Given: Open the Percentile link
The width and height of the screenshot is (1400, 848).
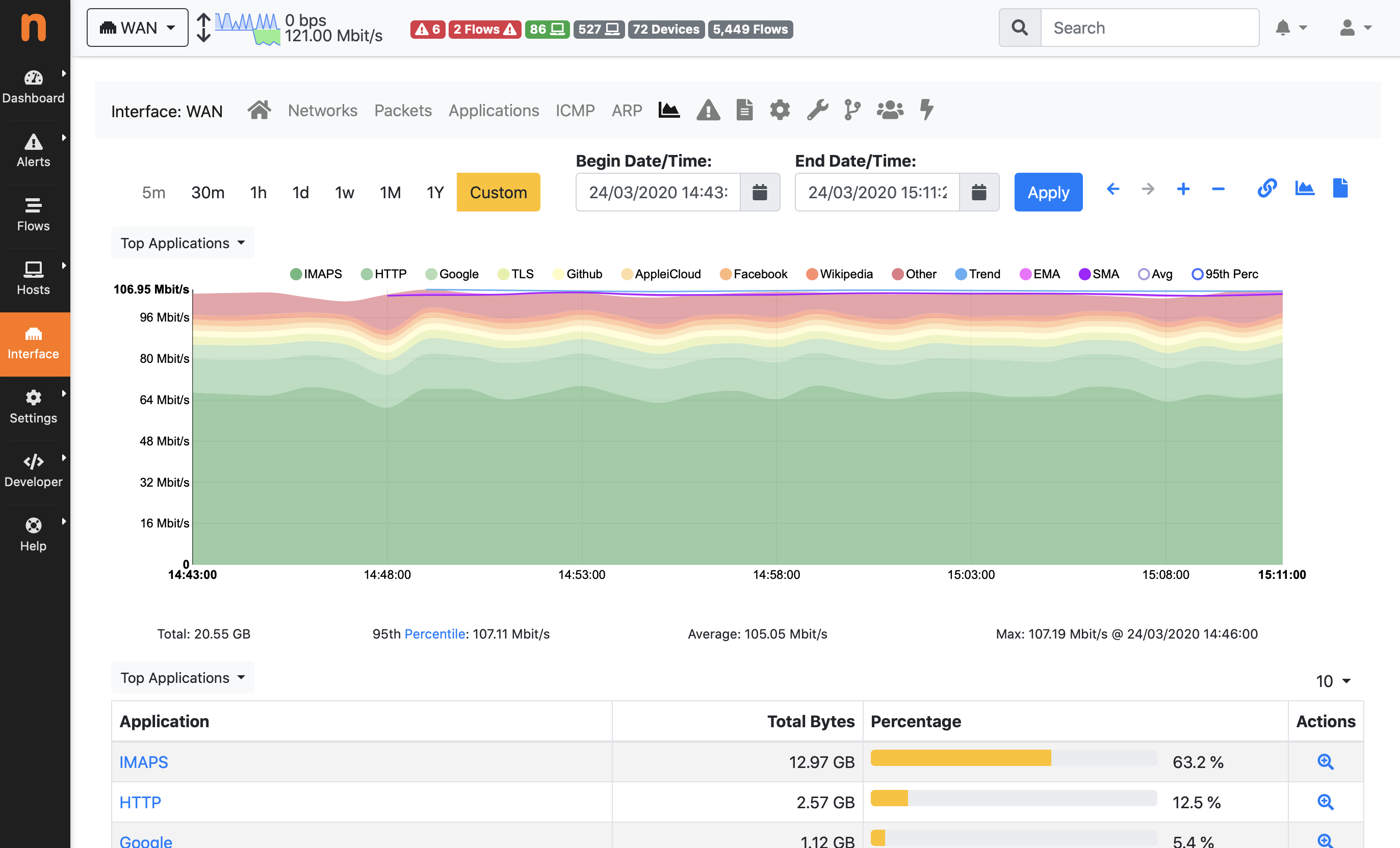Looking at the screenshot, I should click(x=434, y=634).
